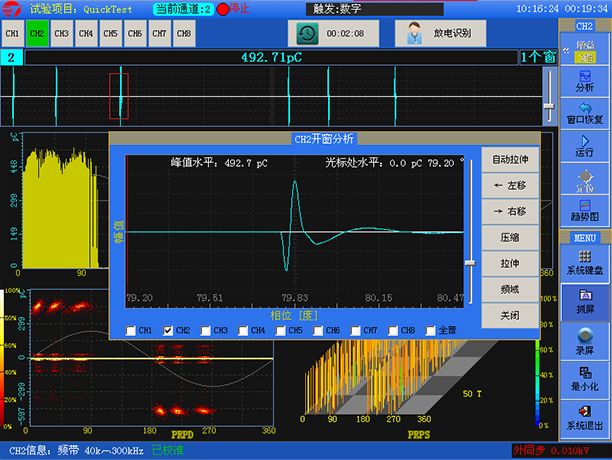This screenshot has width=612, height=460.
Task: Open the 系统键盘 system keyboard icon
Action: tap(585, 263)
